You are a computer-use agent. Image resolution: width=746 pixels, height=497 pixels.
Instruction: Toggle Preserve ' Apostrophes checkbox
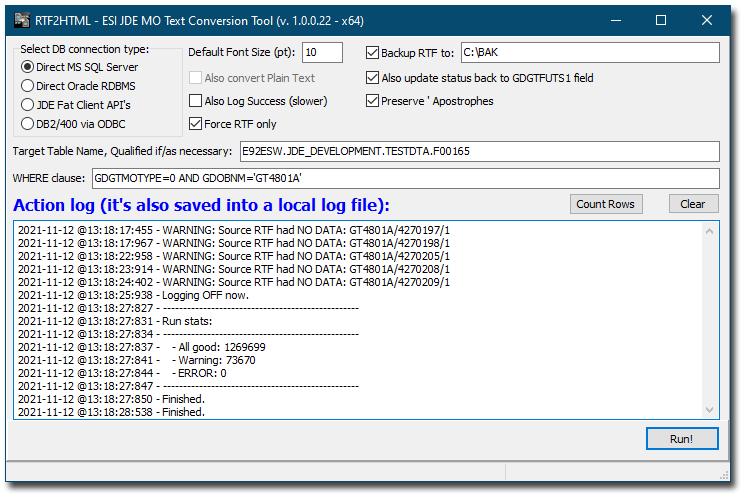(373, 101)
